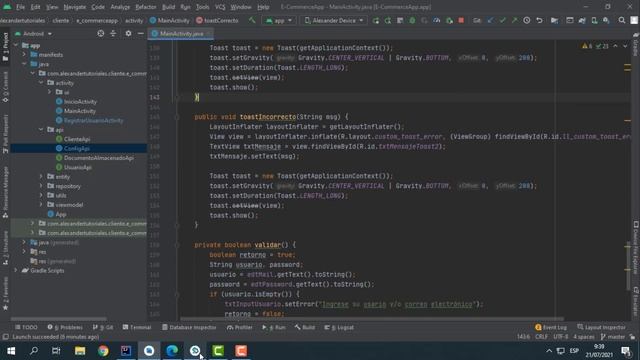Click the Git update project arrow icon

(x=490, y=20)
